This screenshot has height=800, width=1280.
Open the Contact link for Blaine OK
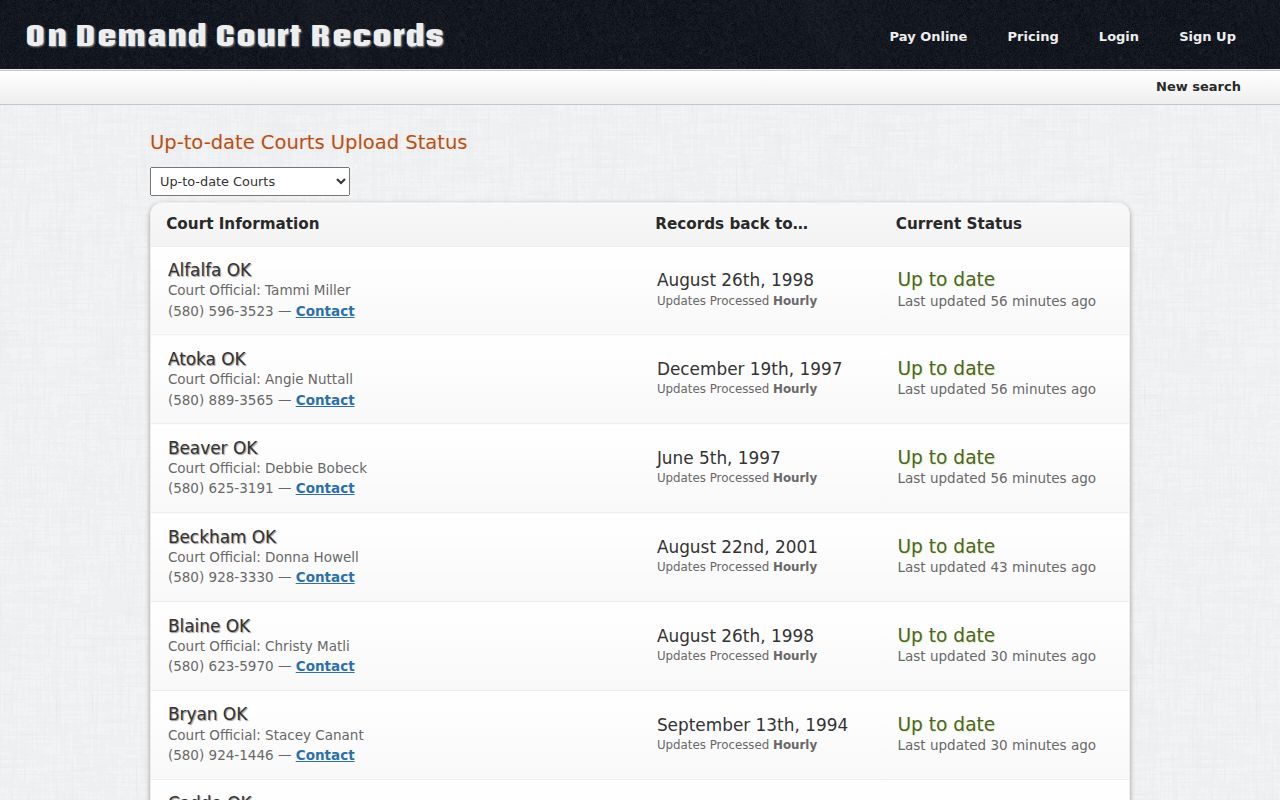coord(325,666)
